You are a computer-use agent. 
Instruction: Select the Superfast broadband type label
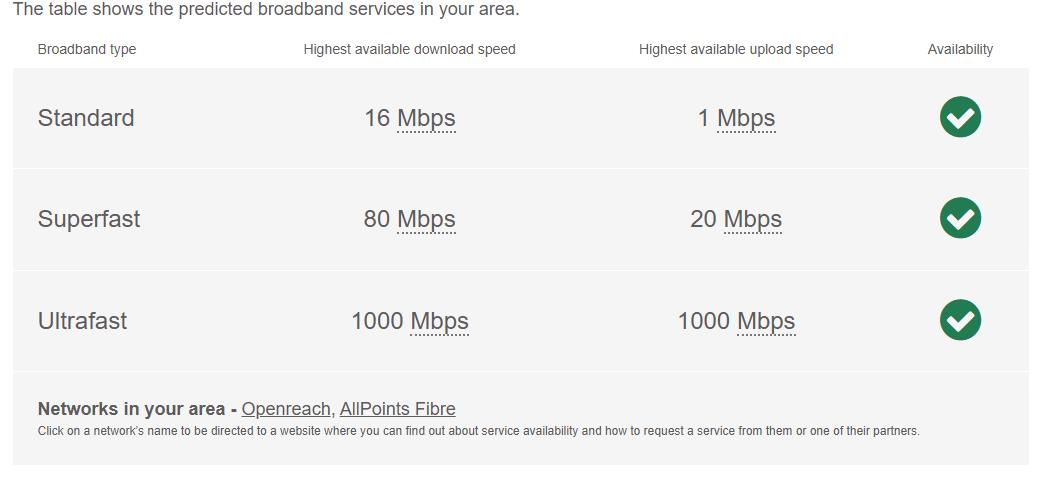click(89, 219)
